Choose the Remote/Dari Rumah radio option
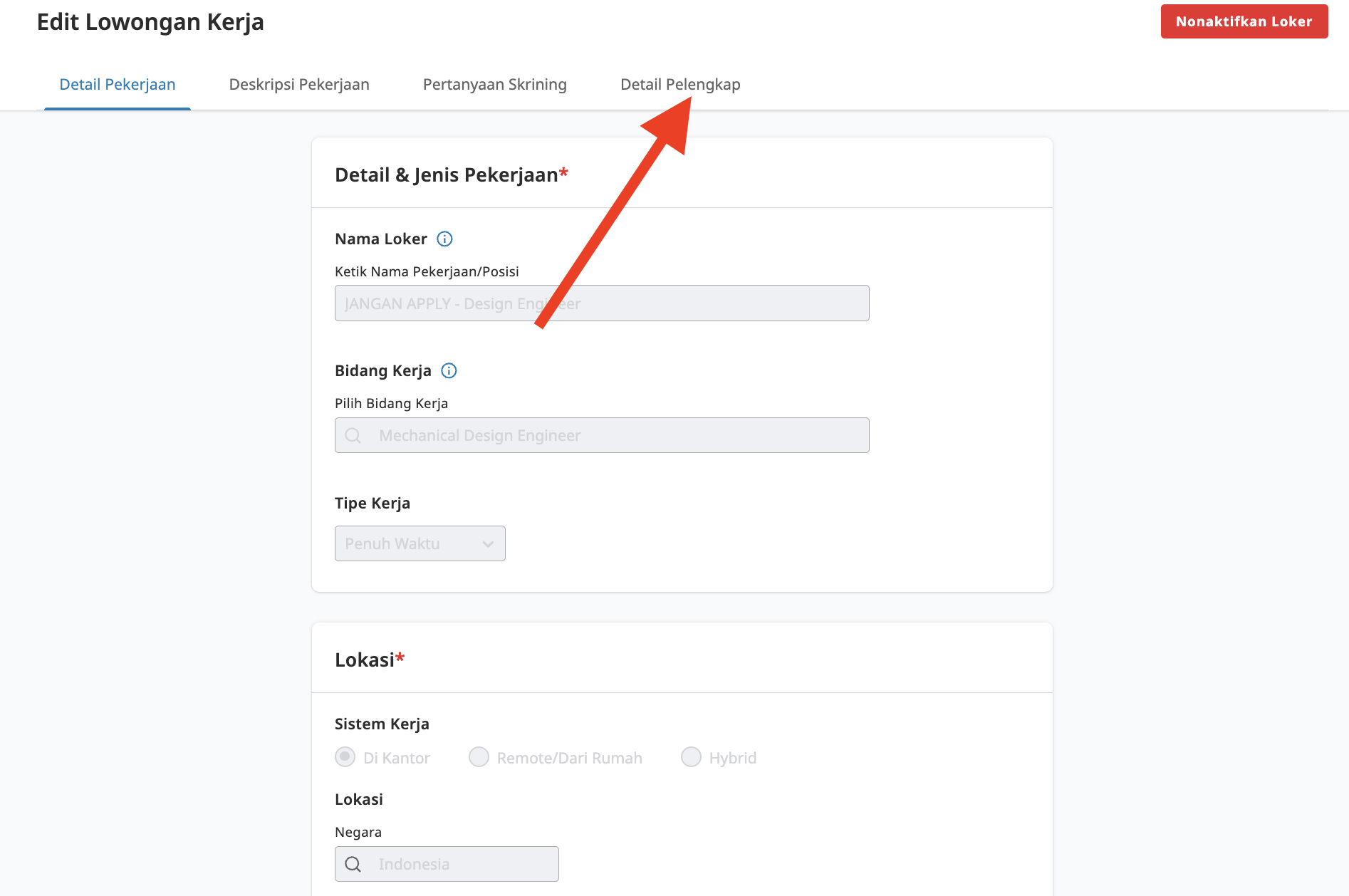Image resolution: width=1349 pixels, height=896 pixels. pos(479,757)
